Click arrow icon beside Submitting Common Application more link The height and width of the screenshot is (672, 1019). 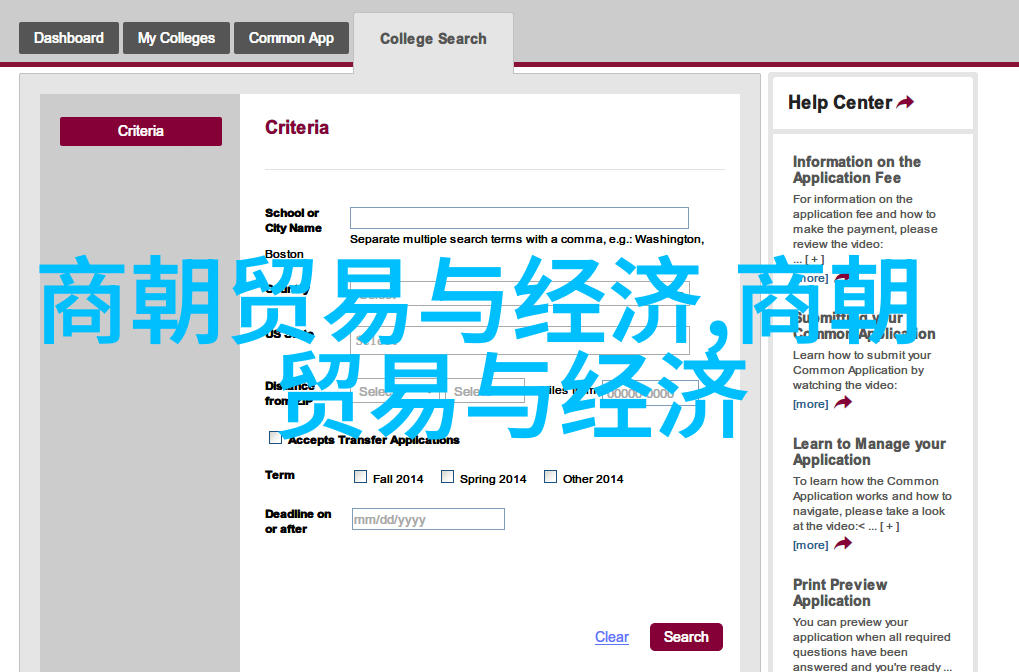click(x=843, y=403)
